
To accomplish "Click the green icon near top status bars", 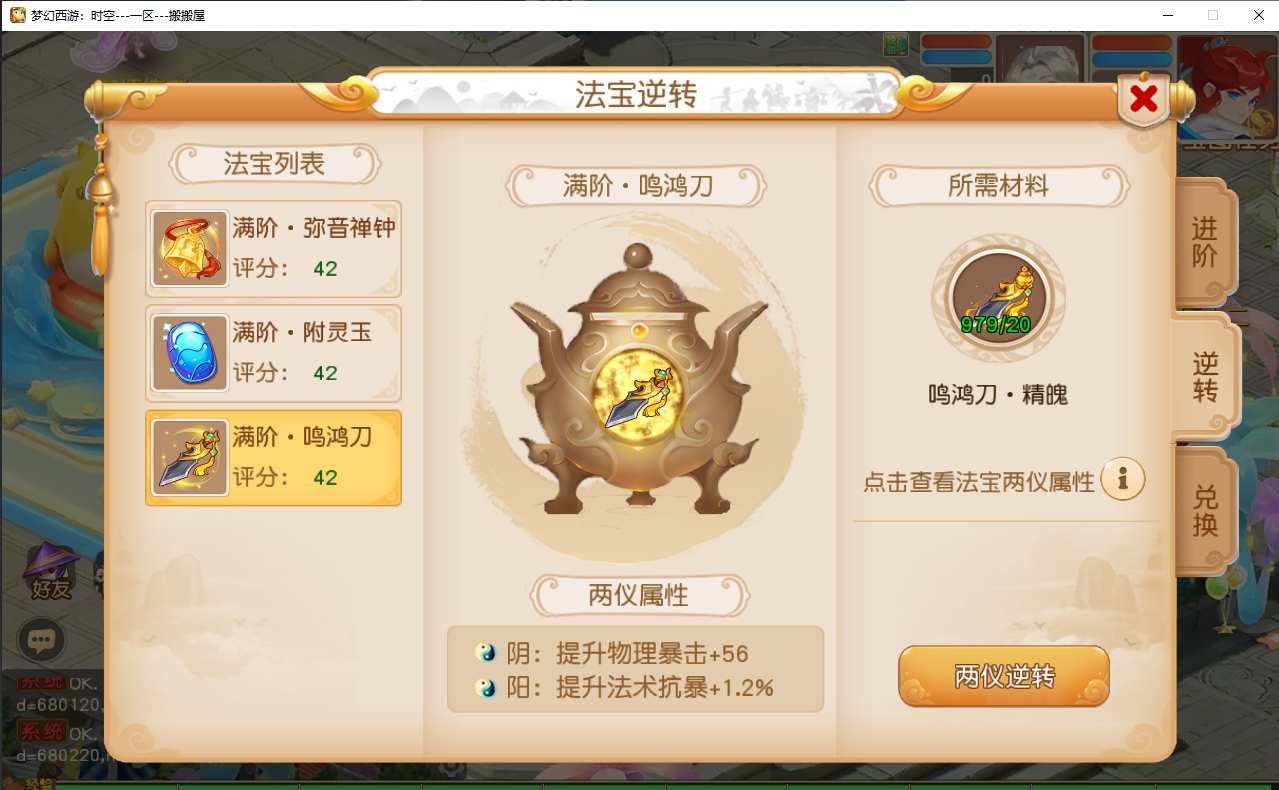I will pos(896,45).
